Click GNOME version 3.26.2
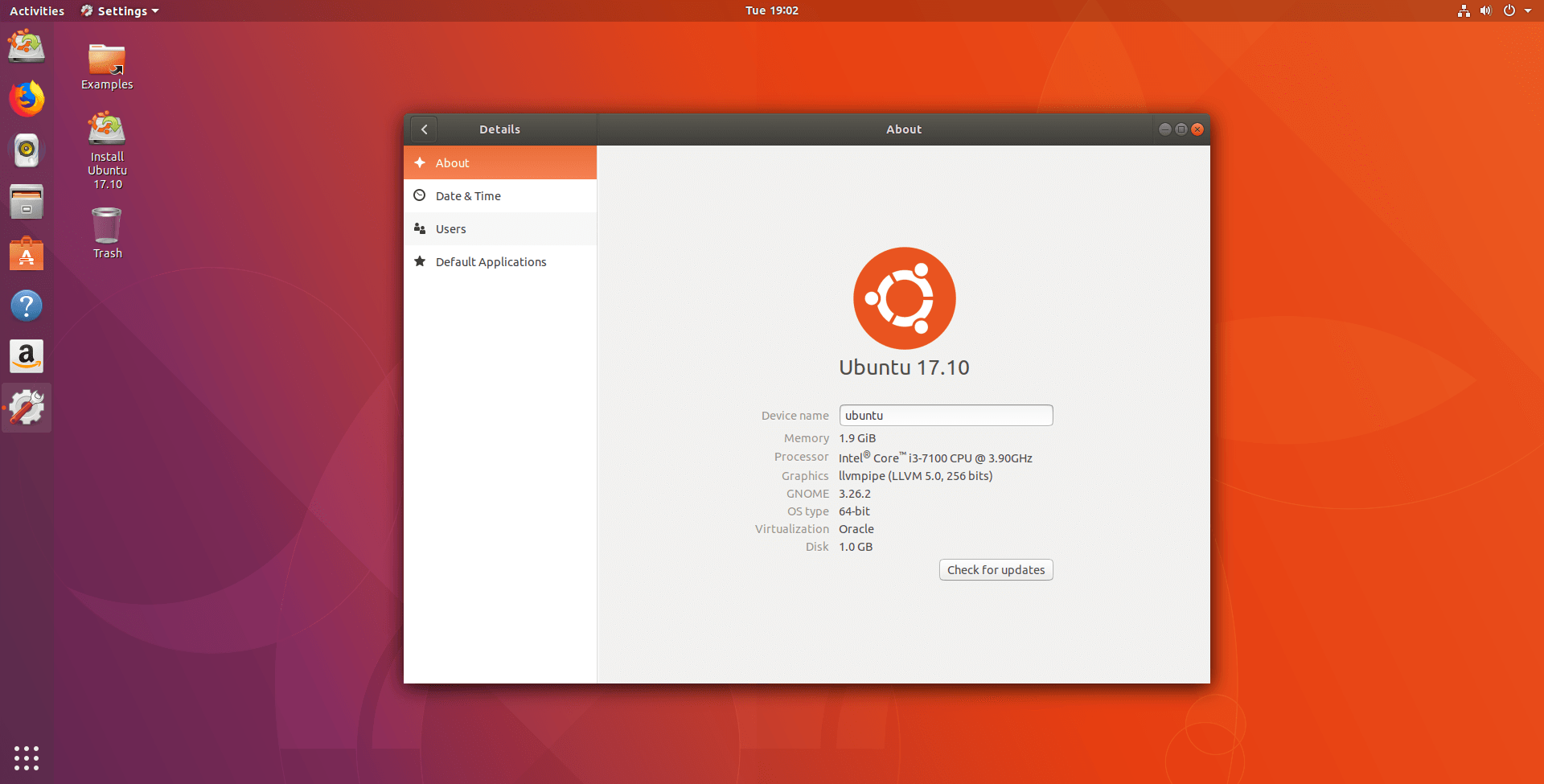The height and width of the screenshot is (784, 1544). click(x=855, y=494)
